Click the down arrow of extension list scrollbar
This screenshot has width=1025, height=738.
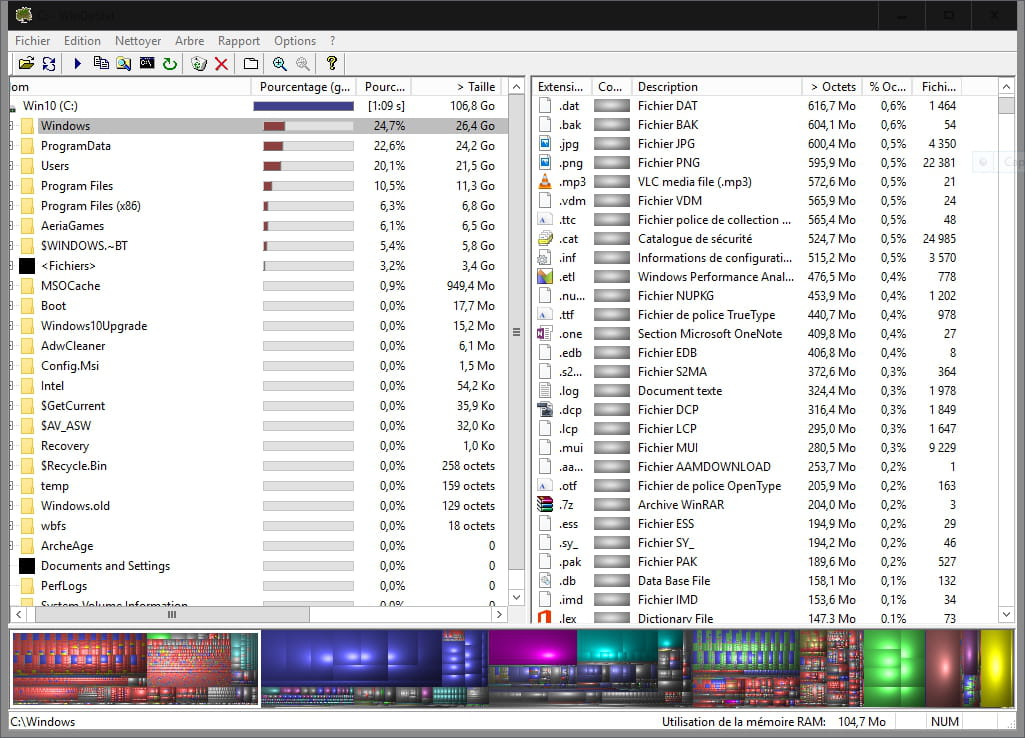pyautogui.click(x=1006, y=614)
